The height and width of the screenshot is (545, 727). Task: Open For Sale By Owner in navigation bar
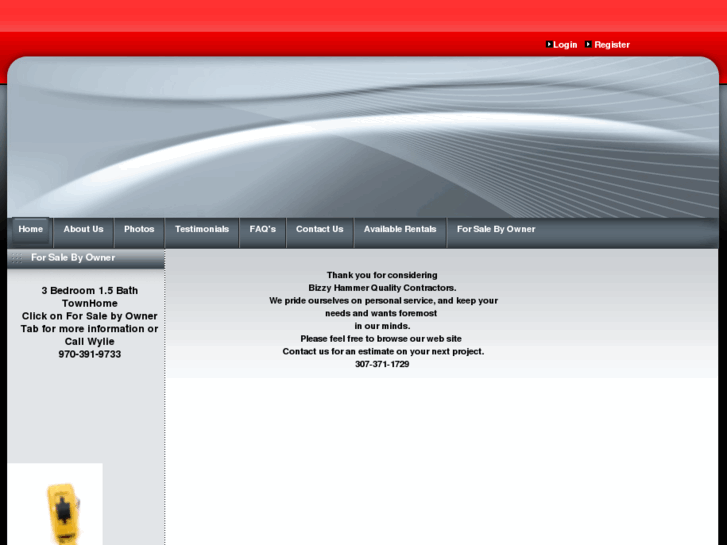pyautogui.click(x=496, y=231)
